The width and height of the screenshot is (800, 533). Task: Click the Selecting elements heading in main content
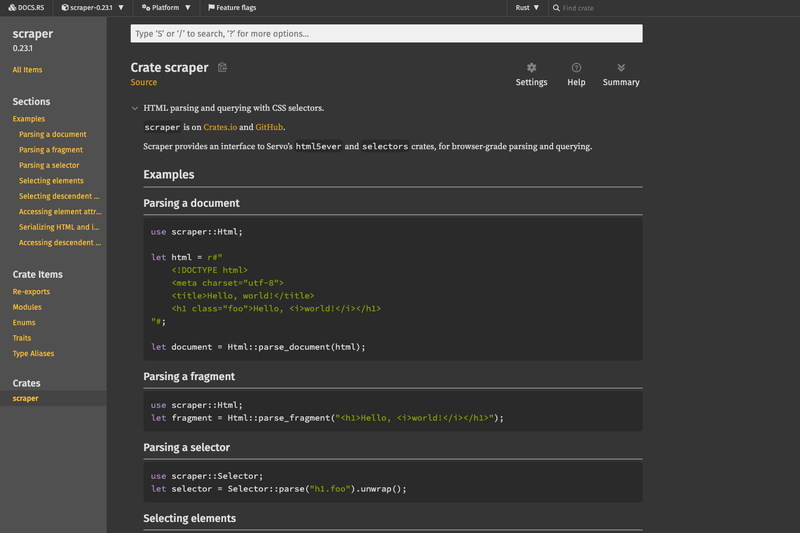tap(190, 518)
